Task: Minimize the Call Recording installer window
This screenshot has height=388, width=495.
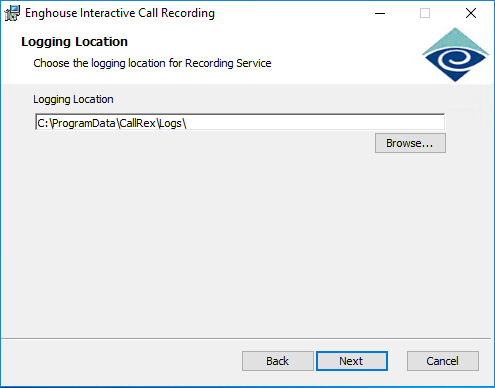Action: pos(380,13)
